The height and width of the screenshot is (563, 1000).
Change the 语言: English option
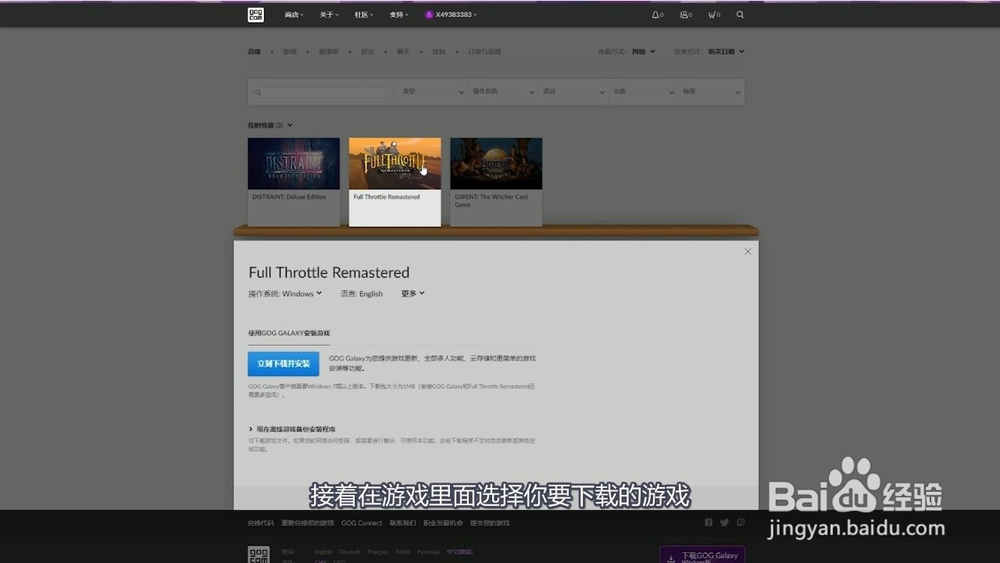(x=362, y=293)
